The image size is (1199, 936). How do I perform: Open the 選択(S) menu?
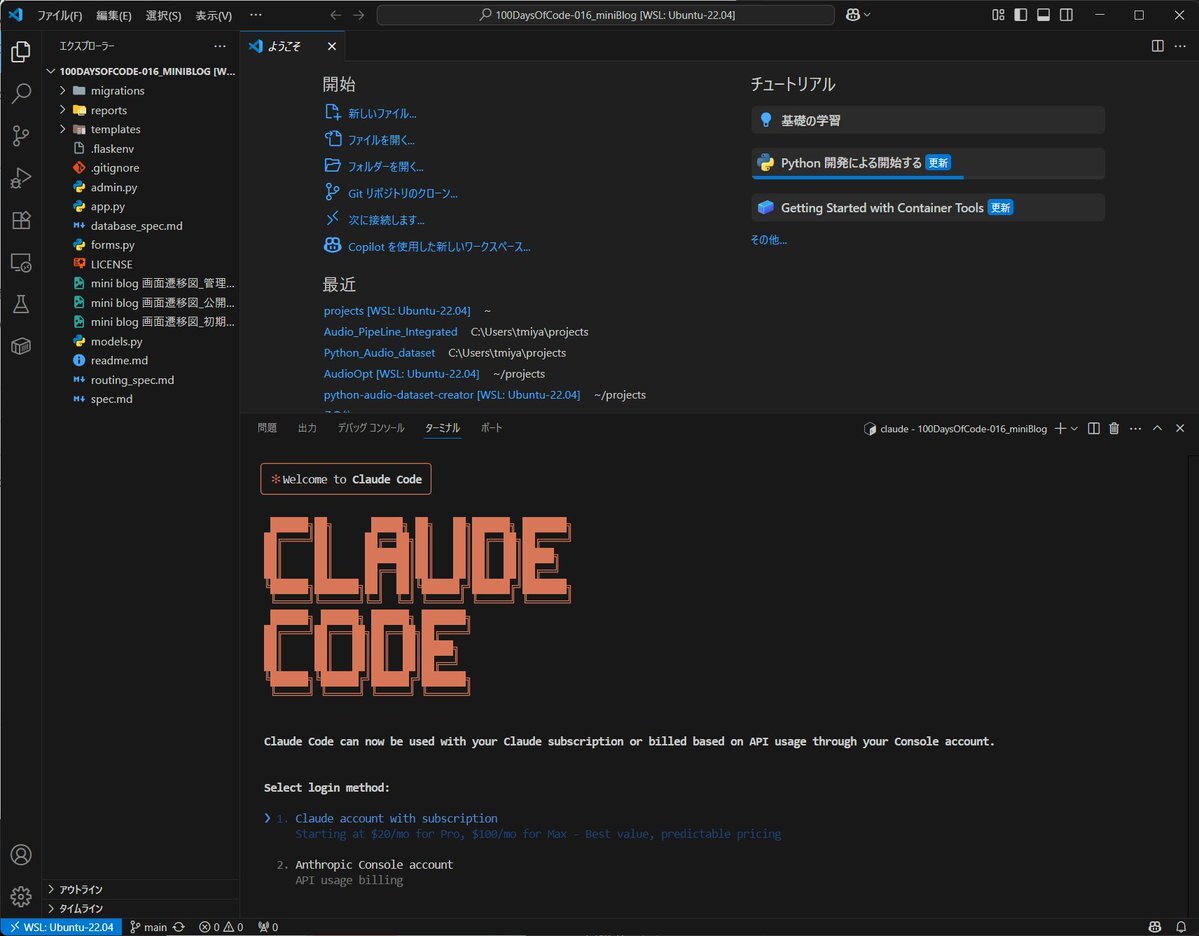[x=164, y=15]
